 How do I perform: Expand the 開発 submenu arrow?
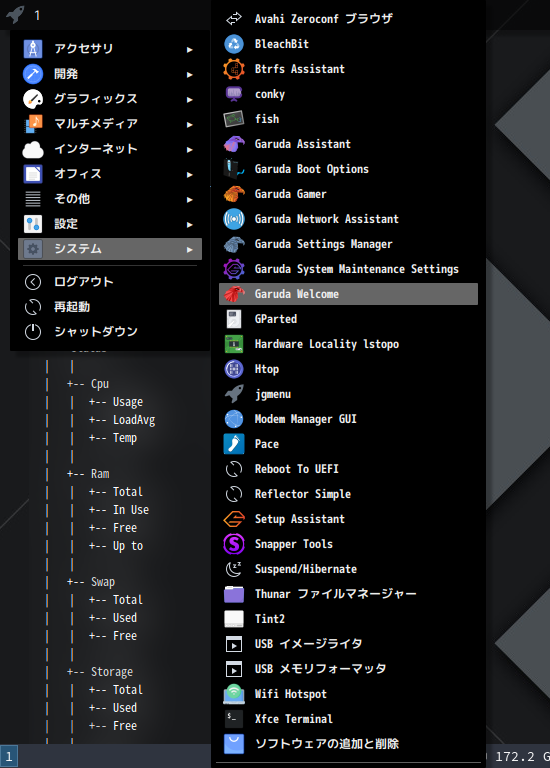pyautogui.click(x=190, y=74)
